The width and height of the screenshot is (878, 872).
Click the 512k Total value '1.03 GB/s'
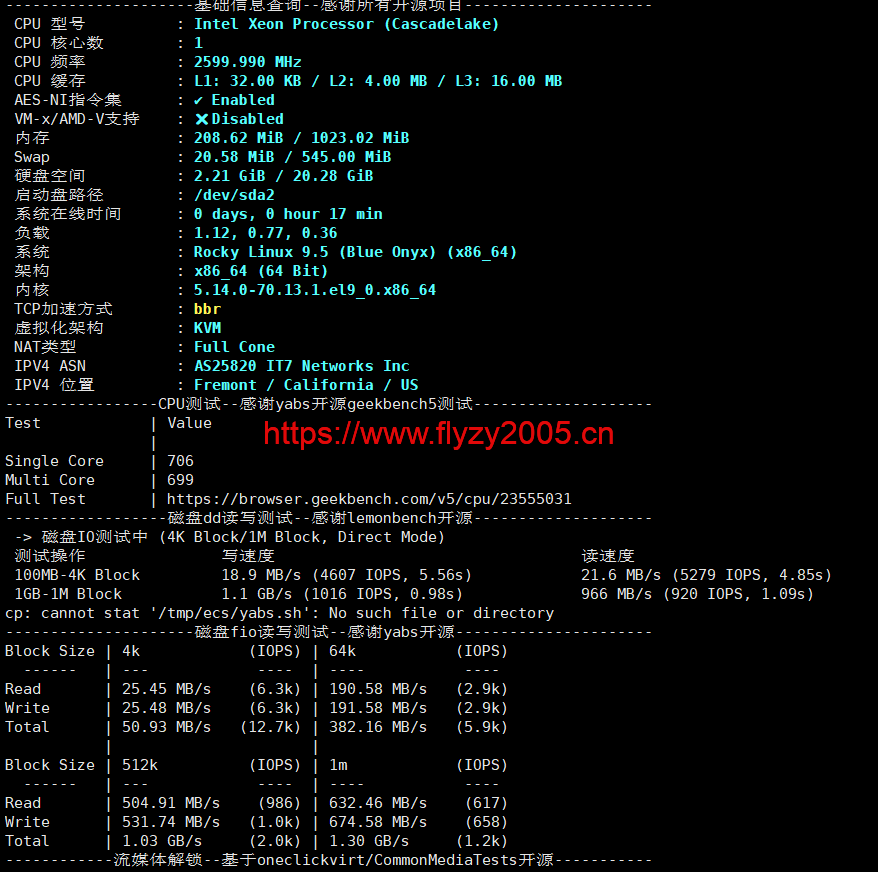click(x=162, y=841)
